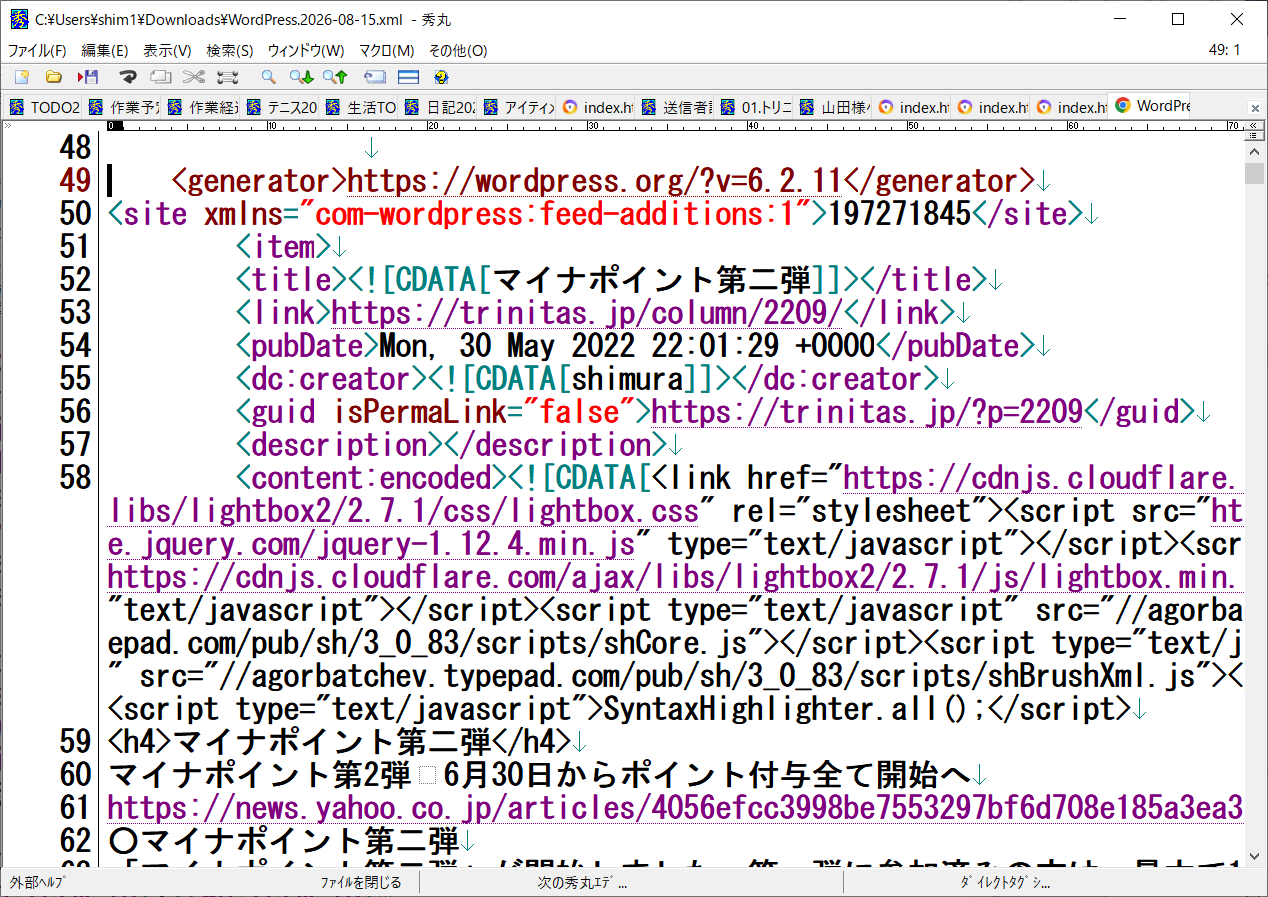Switch to the テニス20 tab

pos(282,107)
